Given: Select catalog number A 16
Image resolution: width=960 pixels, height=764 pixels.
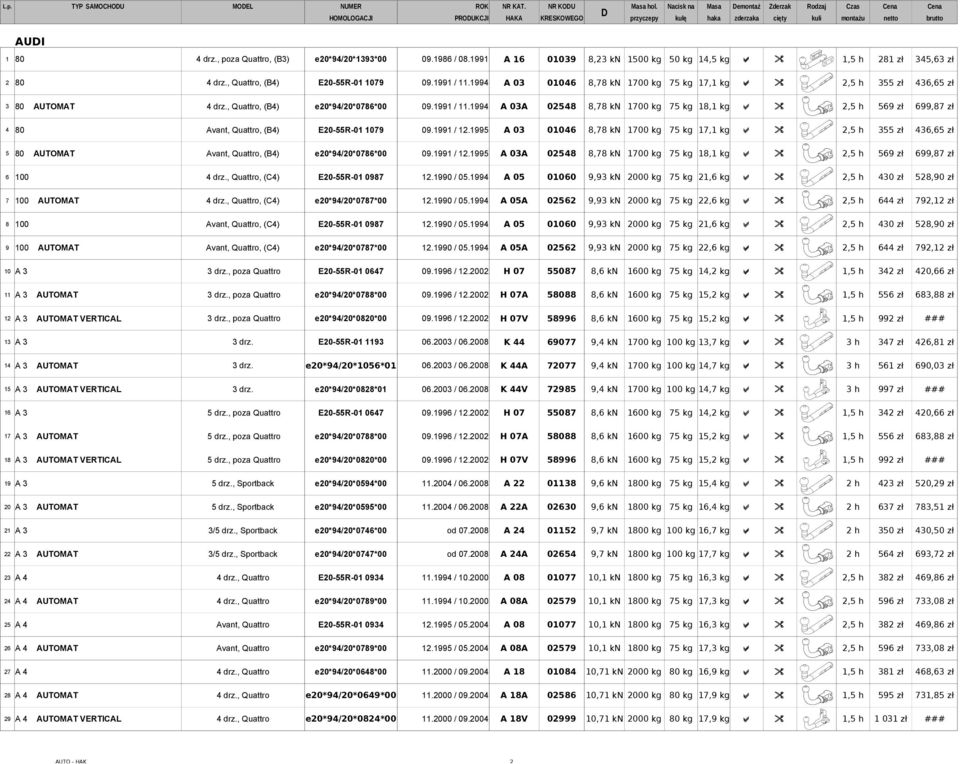Looking at the screenshot, I should [514, 59].
